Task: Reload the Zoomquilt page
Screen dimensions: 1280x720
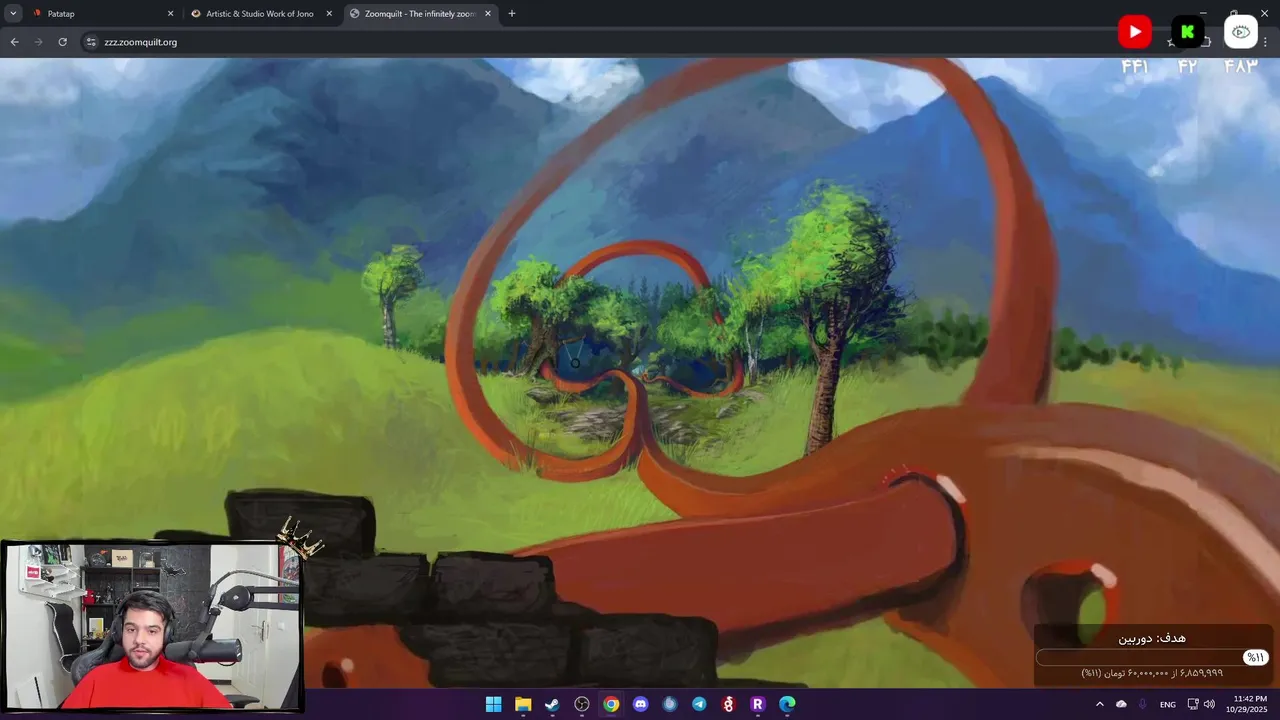Action: coord(62,42)
